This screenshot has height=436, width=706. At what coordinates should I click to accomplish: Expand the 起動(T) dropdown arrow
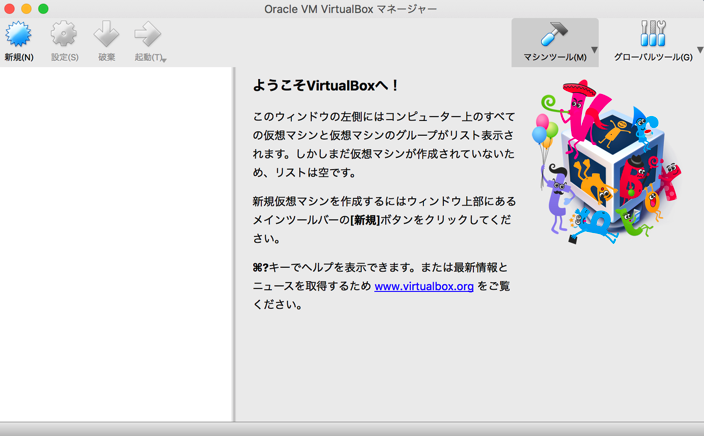(164, 59)
